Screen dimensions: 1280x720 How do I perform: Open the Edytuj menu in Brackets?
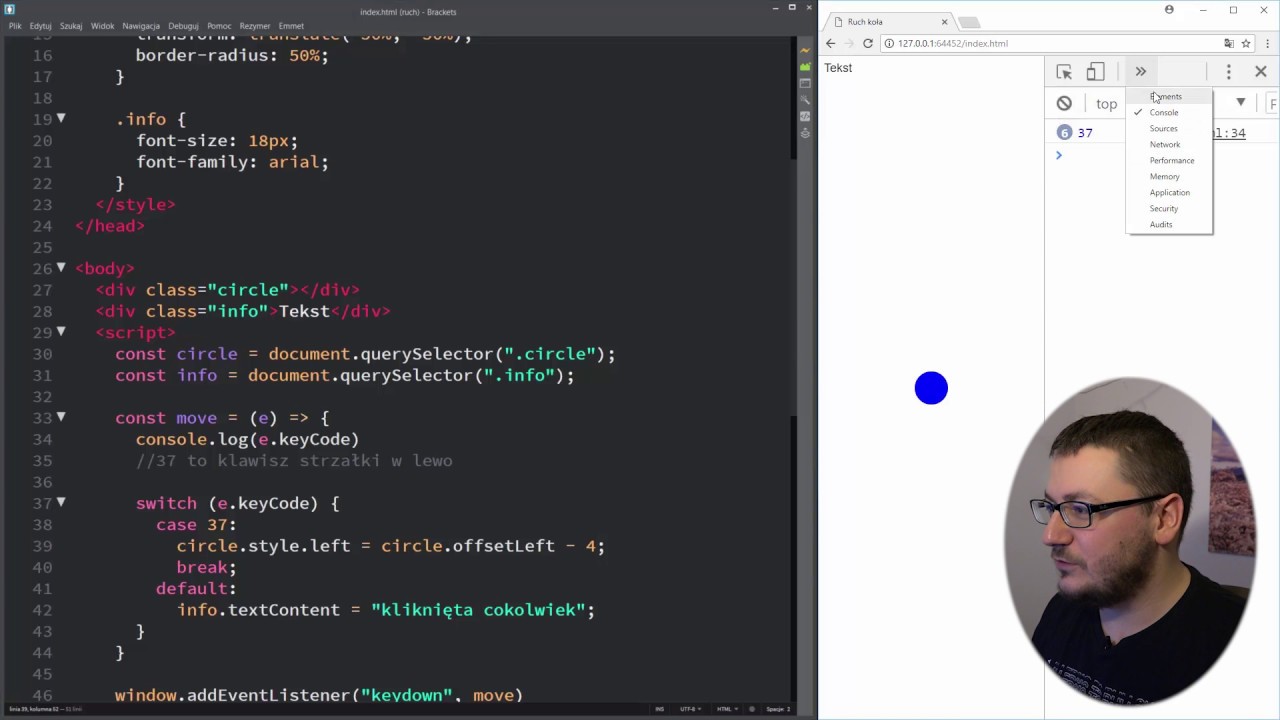(40, 26)
